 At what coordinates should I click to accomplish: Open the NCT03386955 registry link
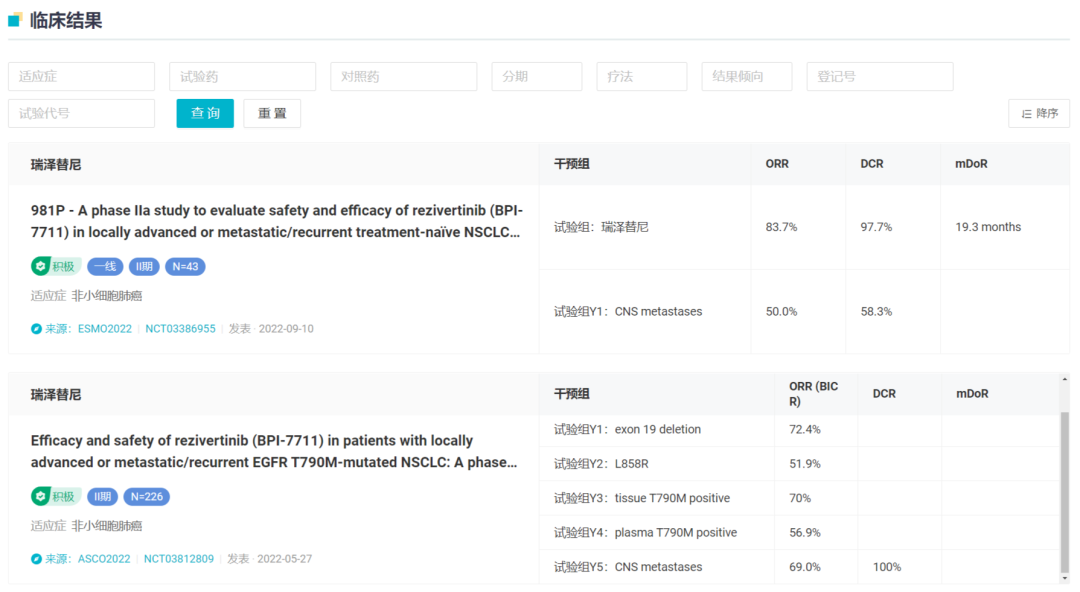click(x=180, y=329)
